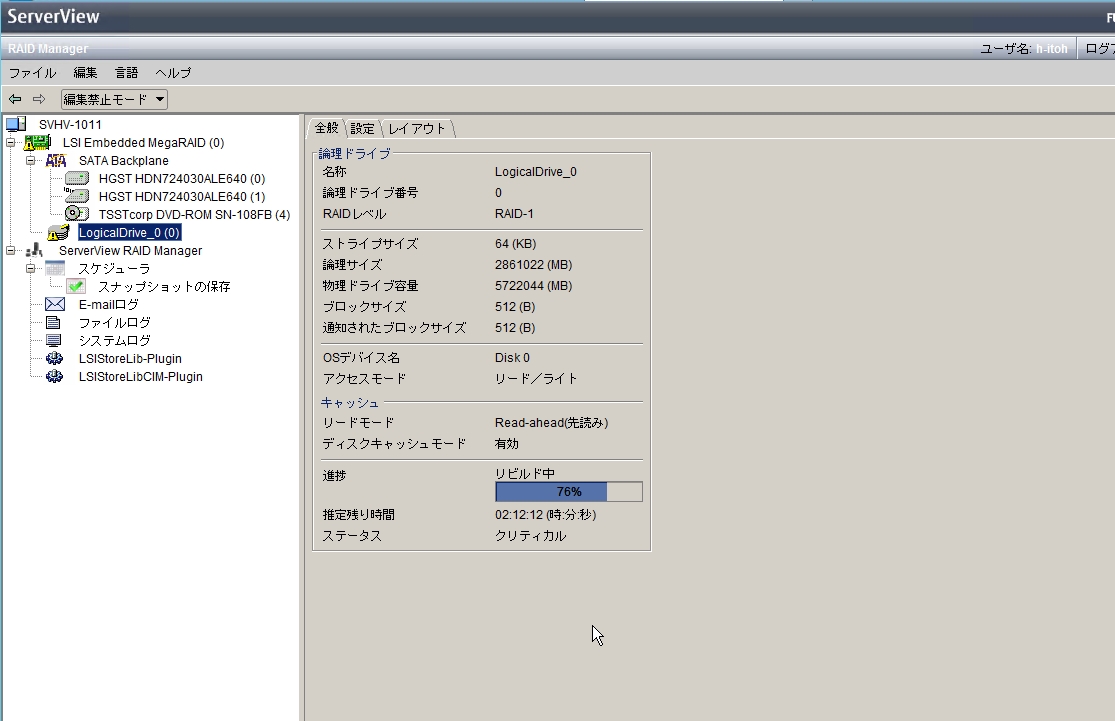Select TSSTcorp DVD-ROM SN-108FB (4)
Viewport: 1115px width, 721px height.
194,214
